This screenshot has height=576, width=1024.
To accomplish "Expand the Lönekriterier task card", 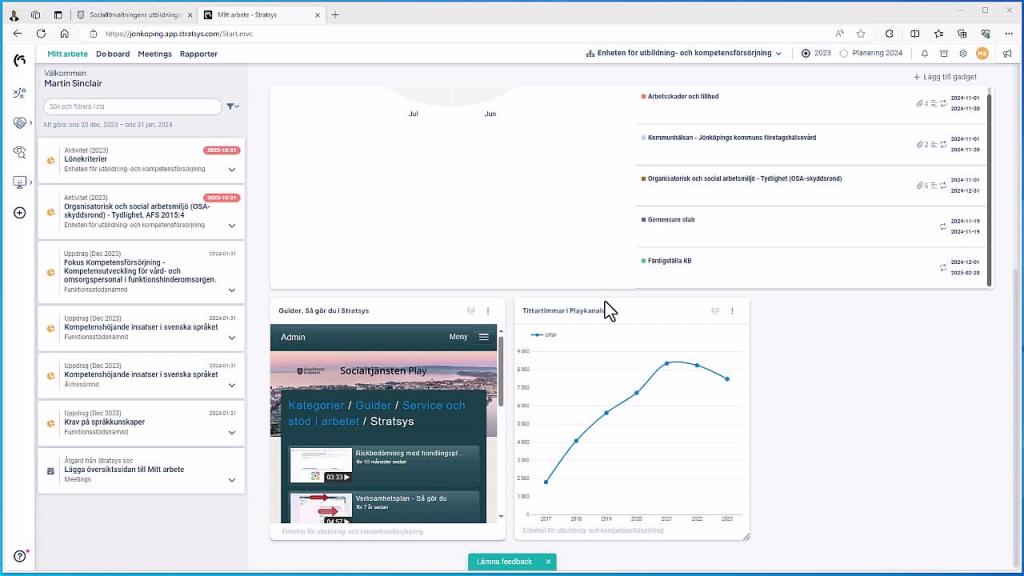I will pyautogui.click(x=232, y=170).
